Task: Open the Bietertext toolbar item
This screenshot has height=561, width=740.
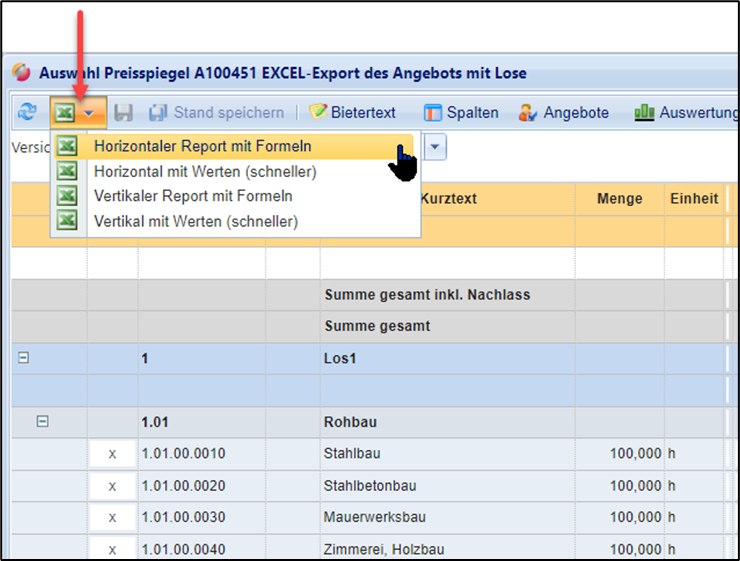Action: [352, 113]
